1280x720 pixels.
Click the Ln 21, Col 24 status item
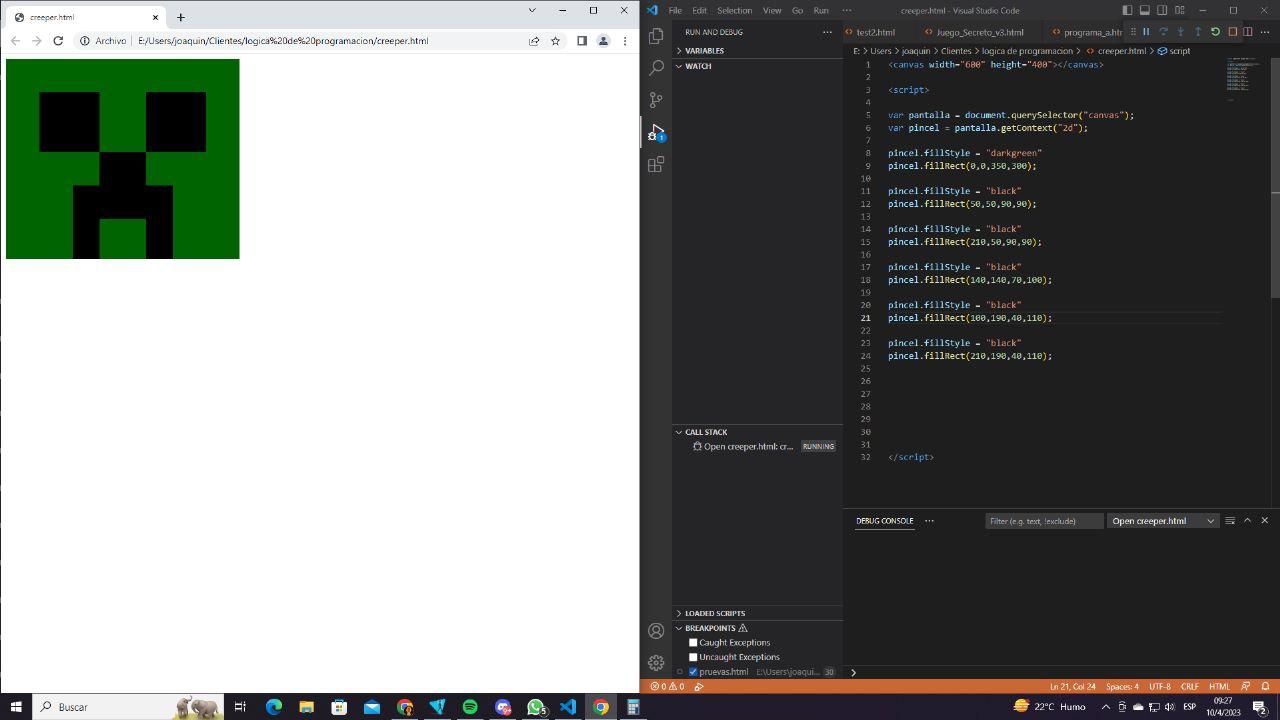click(1072, 686)
